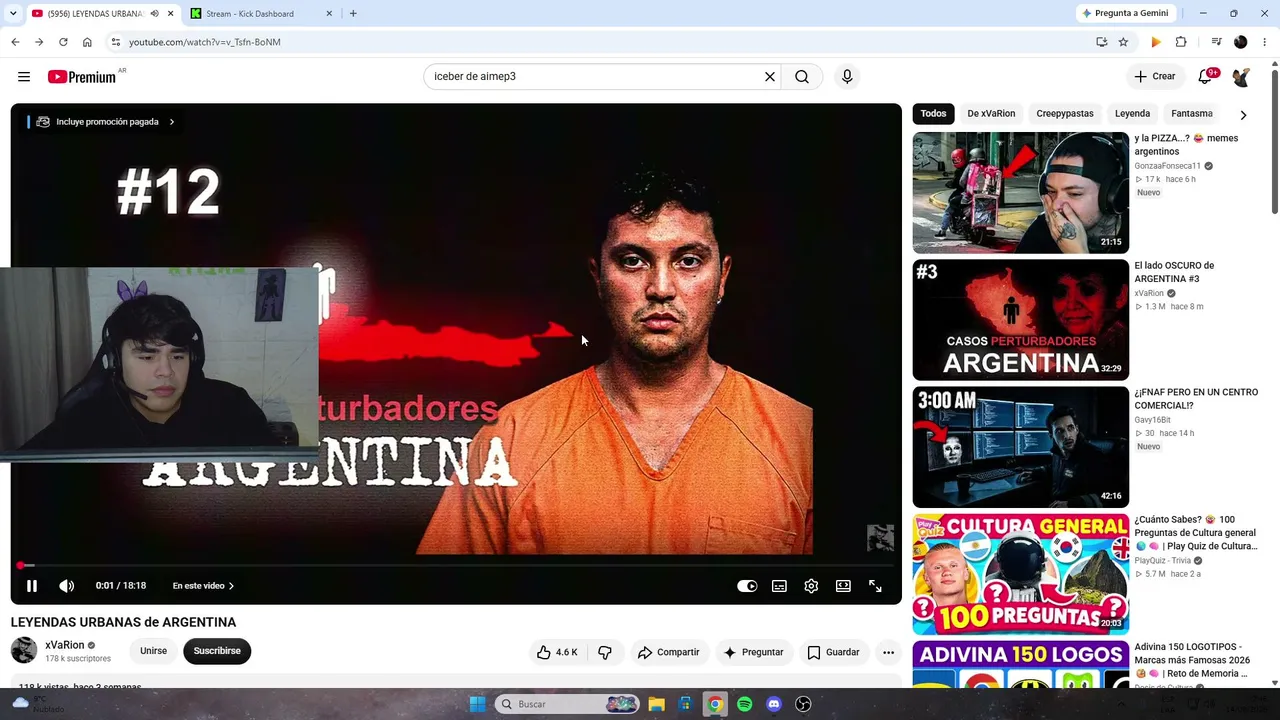Pause the video
This screenshot has width=1280, height=720.
point(32,586)
